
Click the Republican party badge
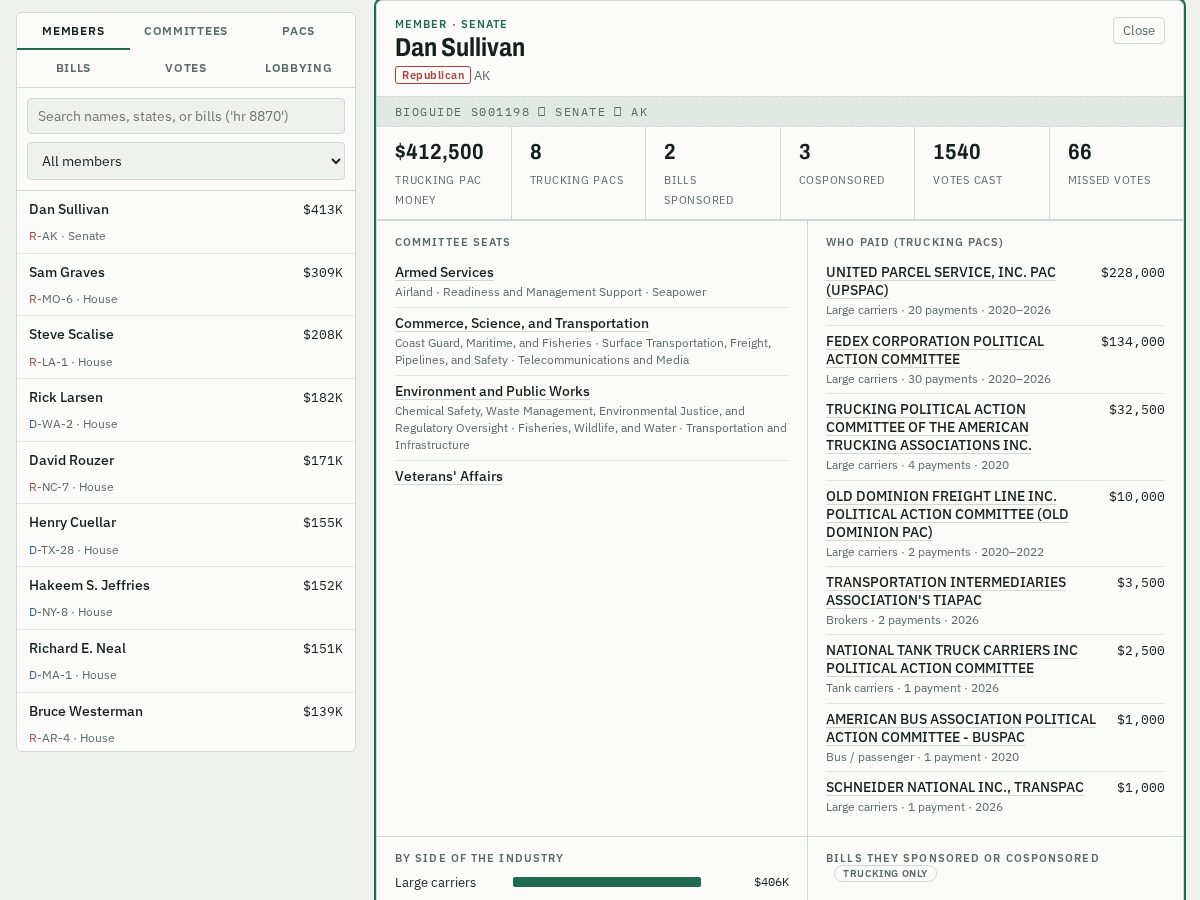(432, 75)
